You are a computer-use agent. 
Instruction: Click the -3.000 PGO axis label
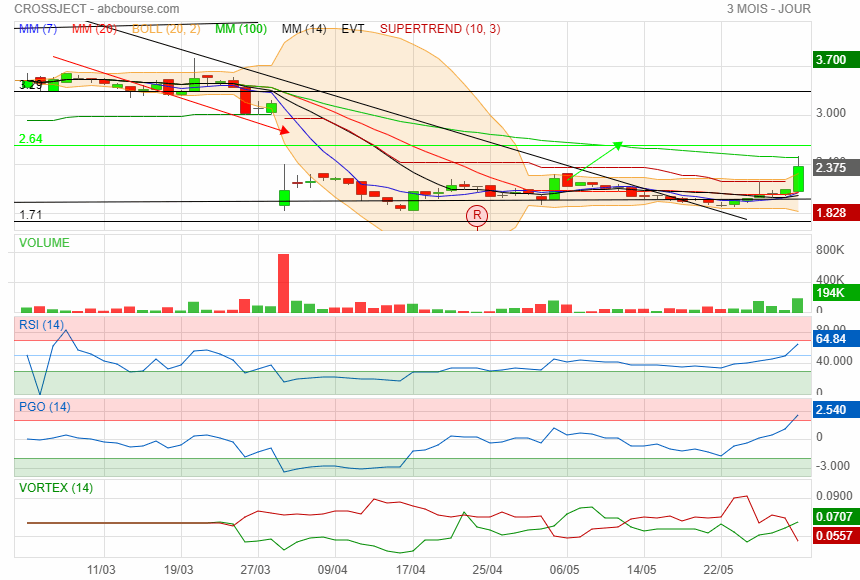click(x=834, y=465)
